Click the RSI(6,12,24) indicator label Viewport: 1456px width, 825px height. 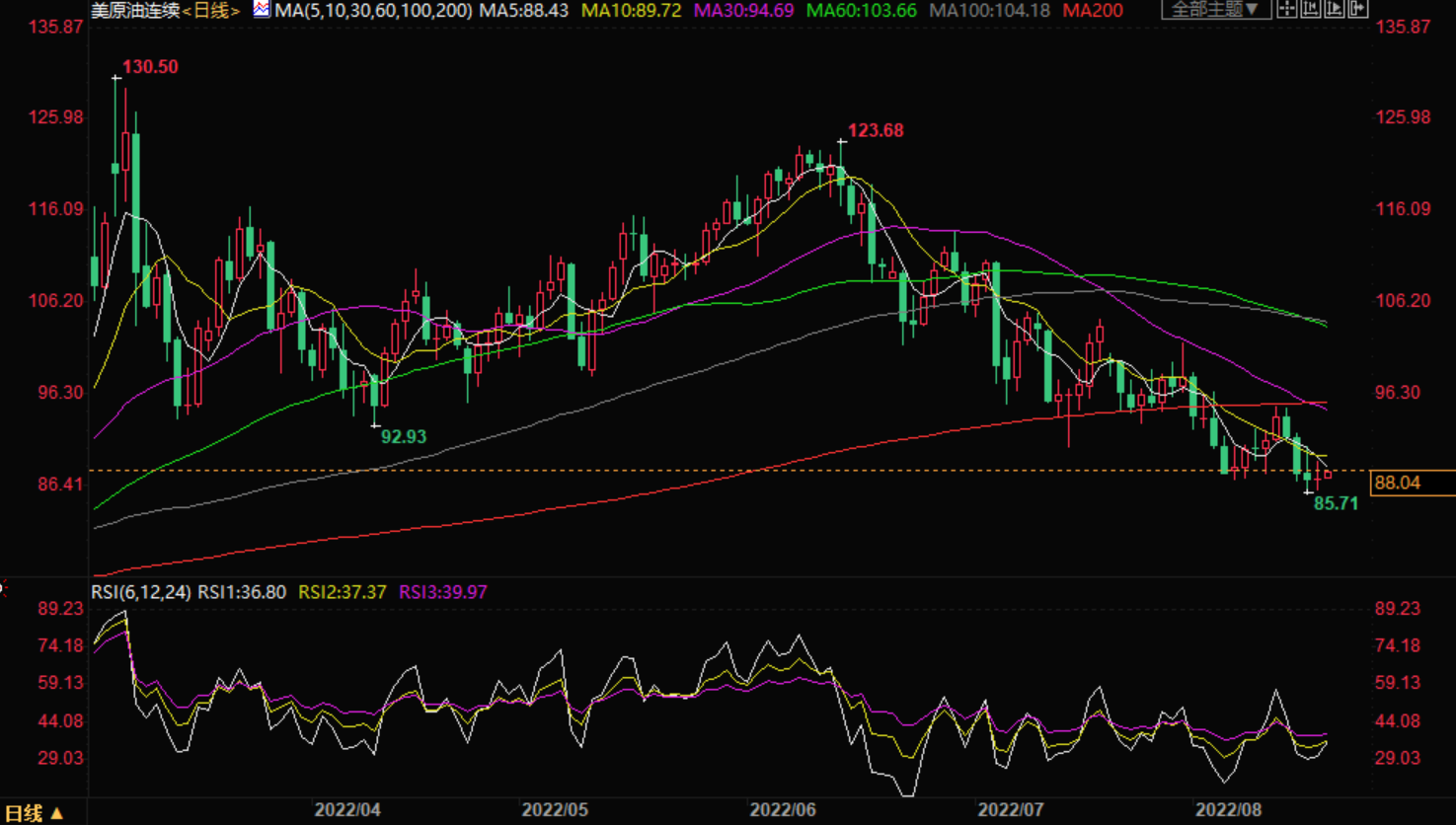tap(140, 592)
